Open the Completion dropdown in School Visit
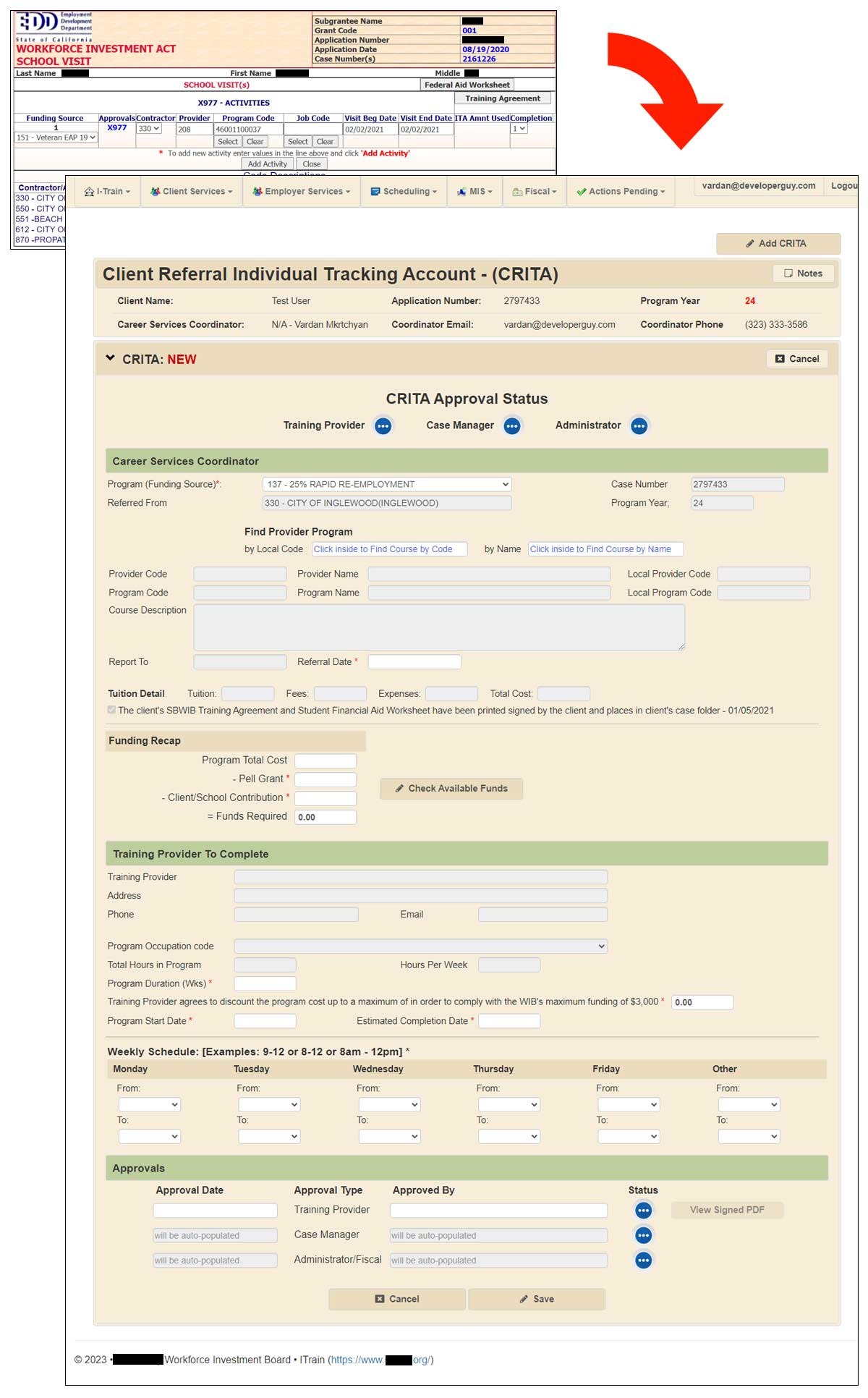This screenshot has height=1398, width=868. 519,129
